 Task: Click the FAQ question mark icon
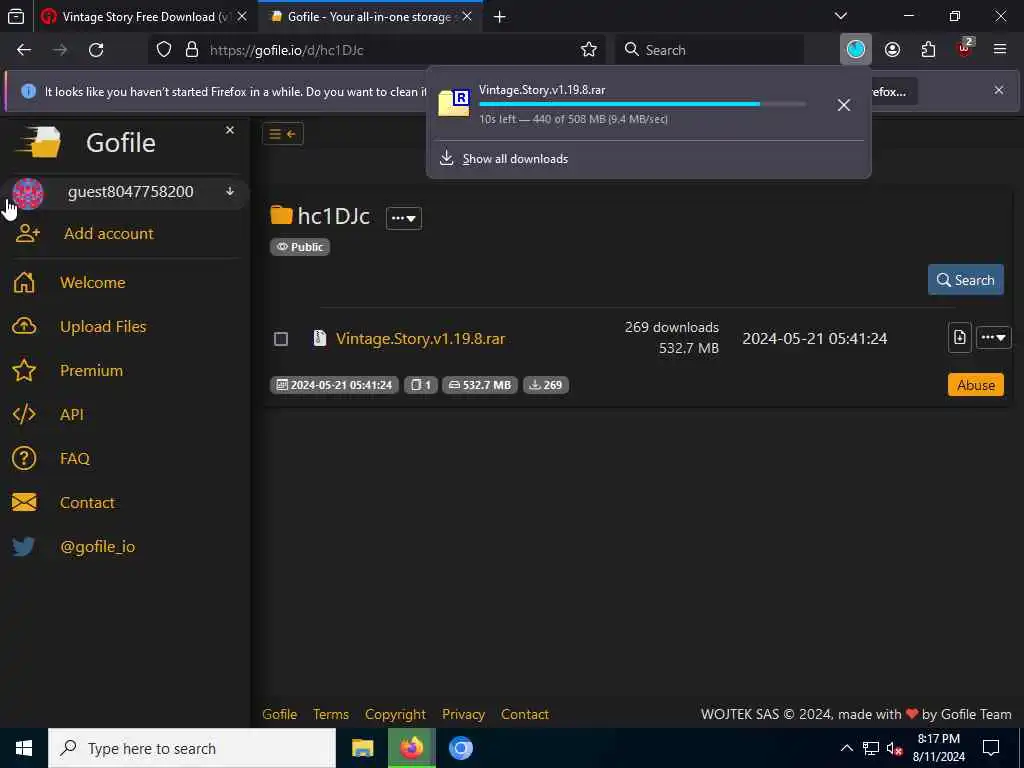[x=24, y=458]
